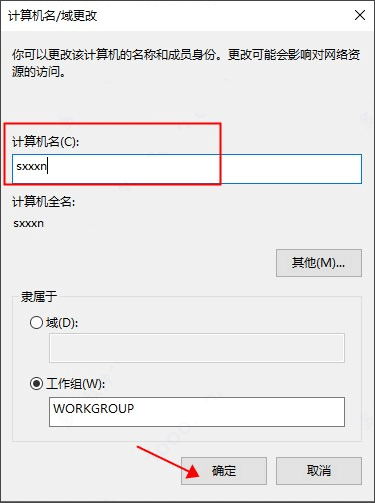Click the word WORKGROUP inside the field
The image size is (375, 503).
point(93,408)
